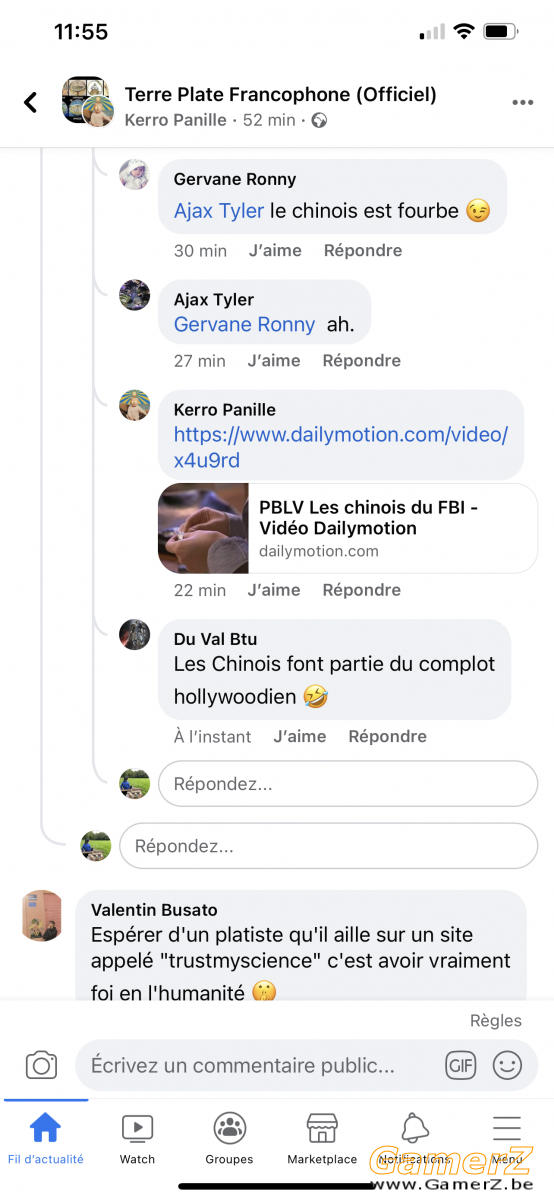The height and width of the screenshot is (1200, 554).
Task: Tap J'aime under Du Val Btu comment
Action: tap(300, 736)
